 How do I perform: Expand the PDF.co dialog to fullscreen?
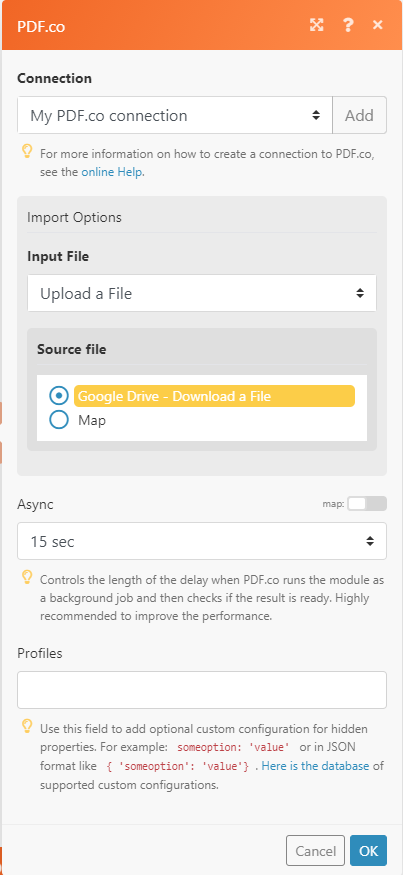point(316,25)
